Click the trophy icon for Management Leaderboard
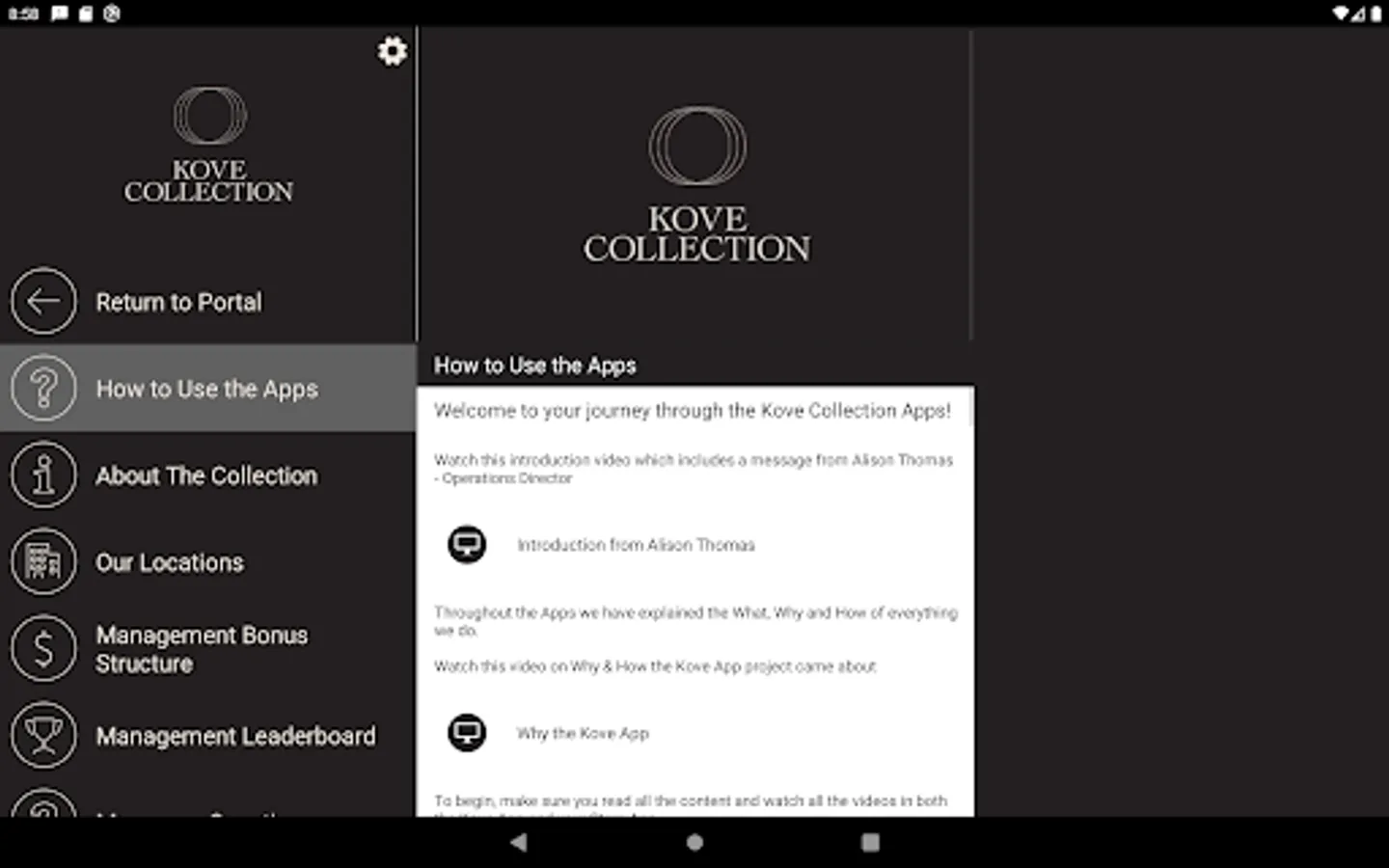The height and width of the screenshot is (868, 1389). pyautogui.click(x=43, y=735)
